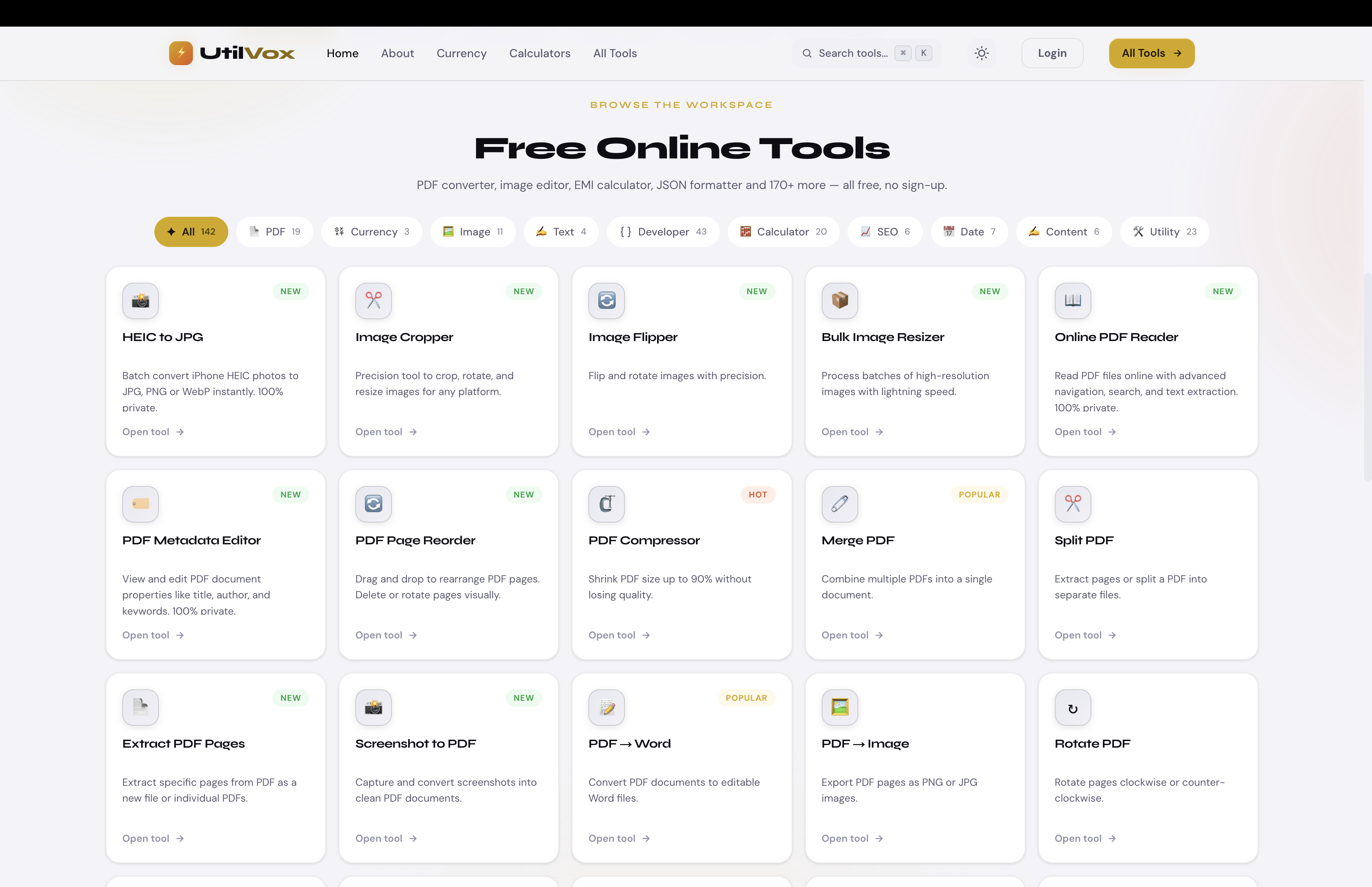Filter by Image category chip
Viewport: 1372px width, 887px height.
[473, 231]
